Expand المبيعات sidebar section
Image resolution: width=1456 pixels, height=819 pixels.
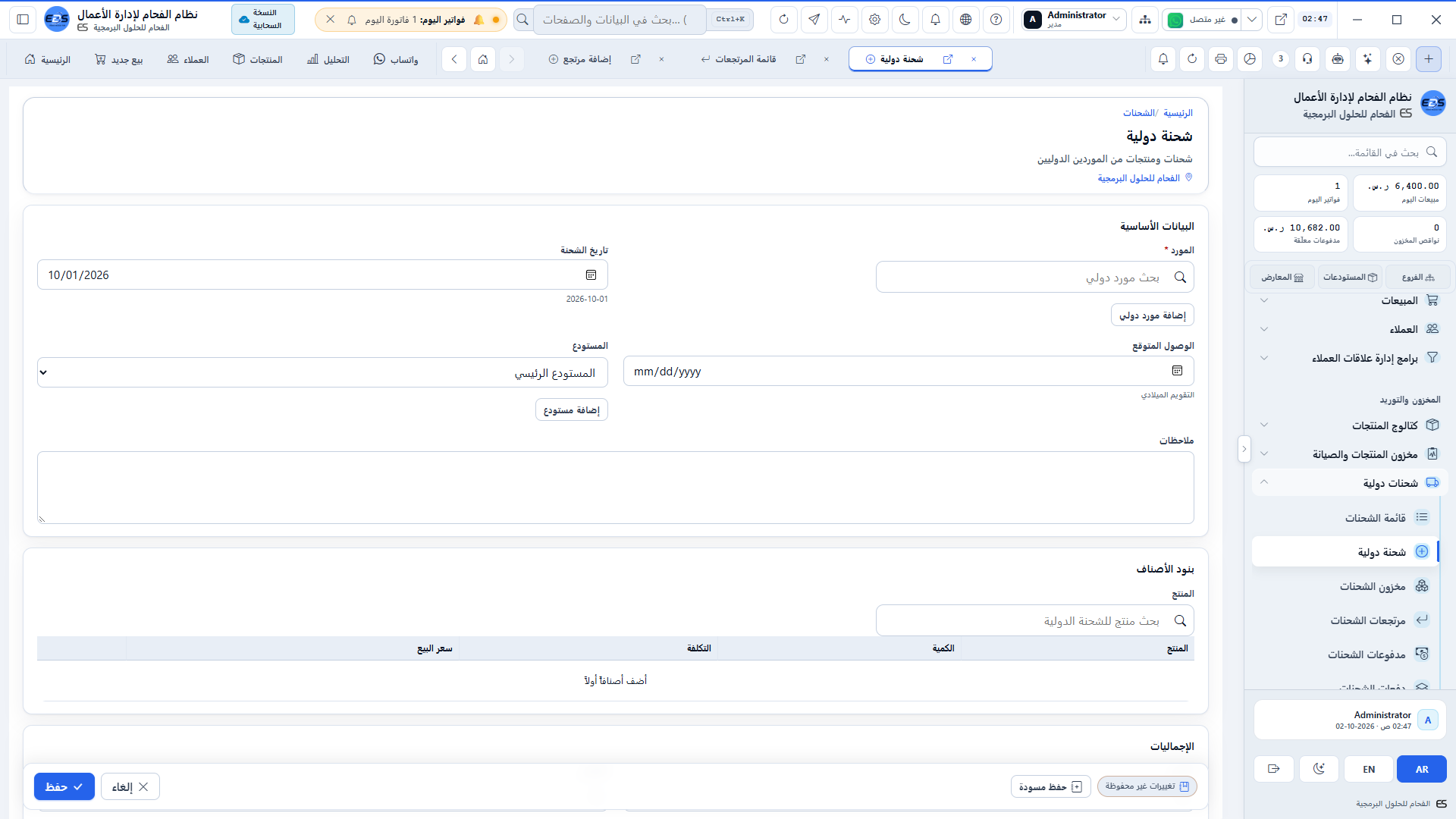pyautogui.click(x=1350, y=300)
